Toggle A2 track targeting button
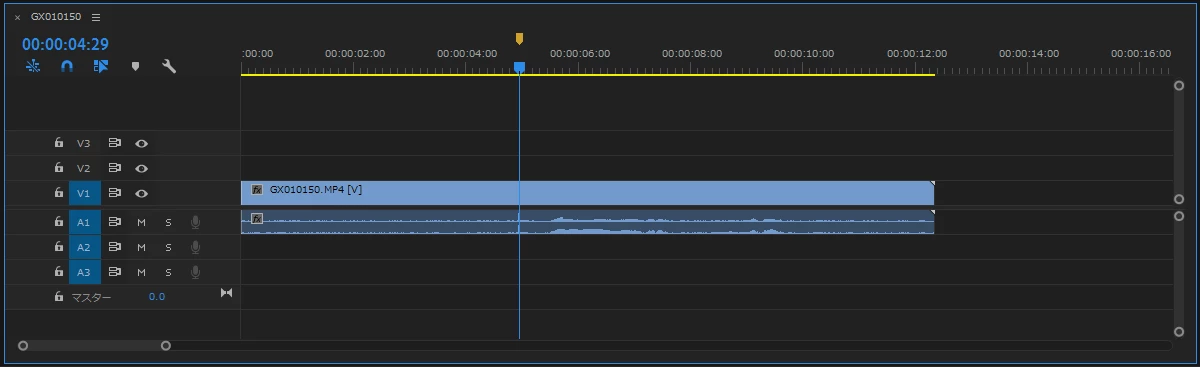The height and width of the screenshot is (367, 1200). tap(84, 246)
